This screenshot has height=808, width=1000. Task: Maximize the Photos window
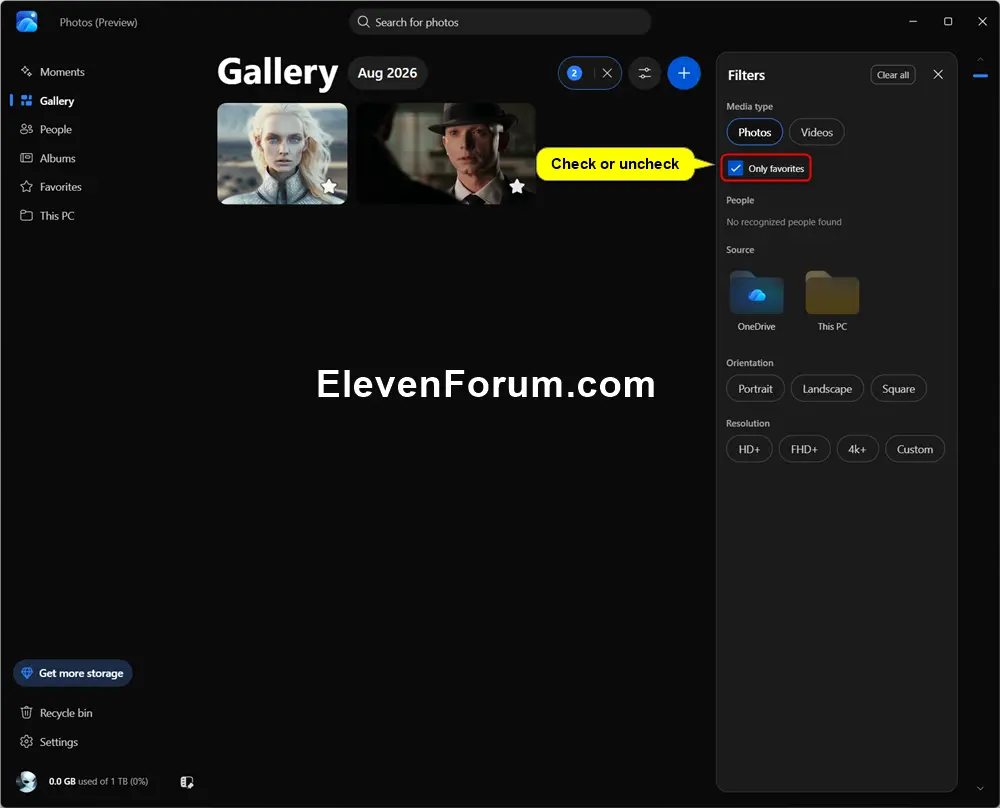[x=948, y=22]
